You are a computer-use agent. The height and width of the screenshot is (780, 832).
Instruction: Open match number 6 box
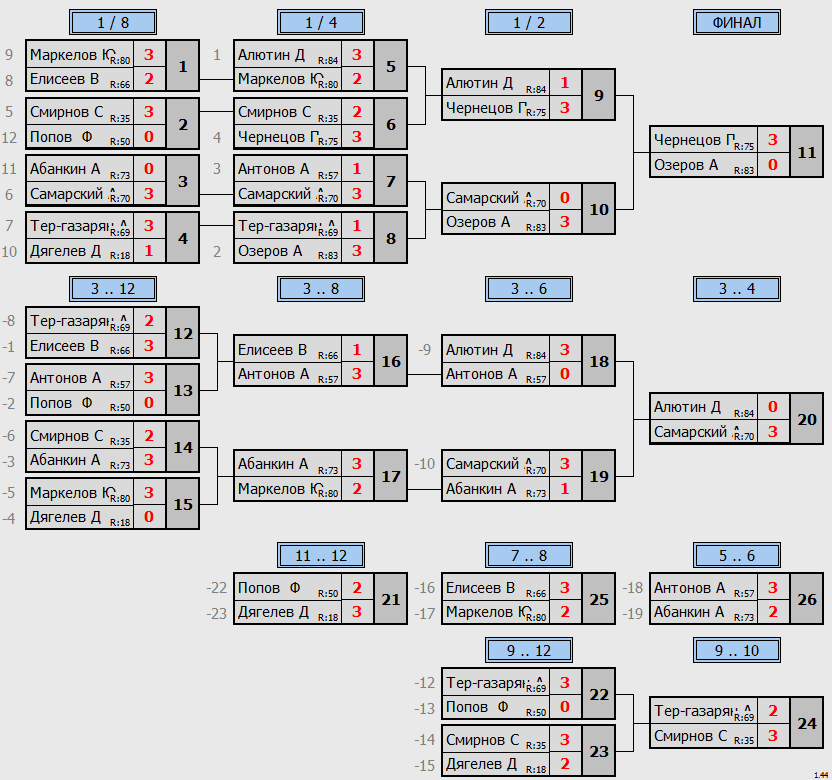(x=391, y=124)
